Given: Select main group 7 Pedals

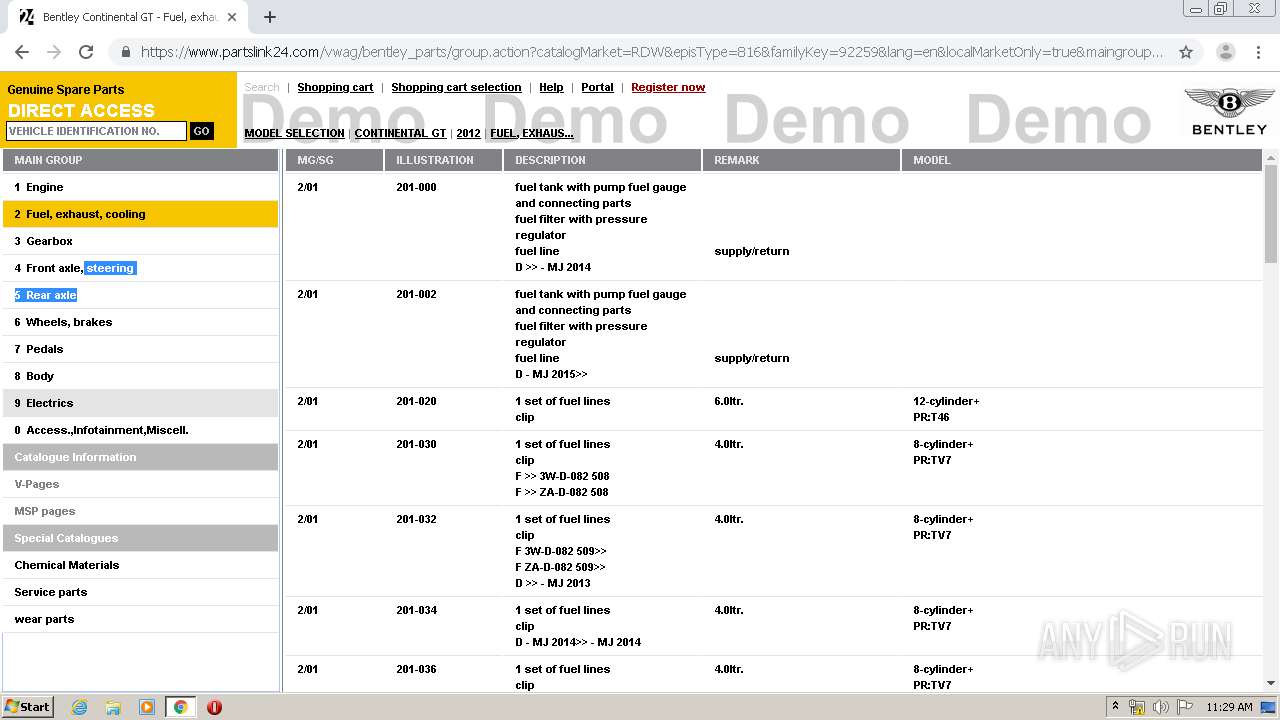Looking at the screenshot, I should 140,349.
